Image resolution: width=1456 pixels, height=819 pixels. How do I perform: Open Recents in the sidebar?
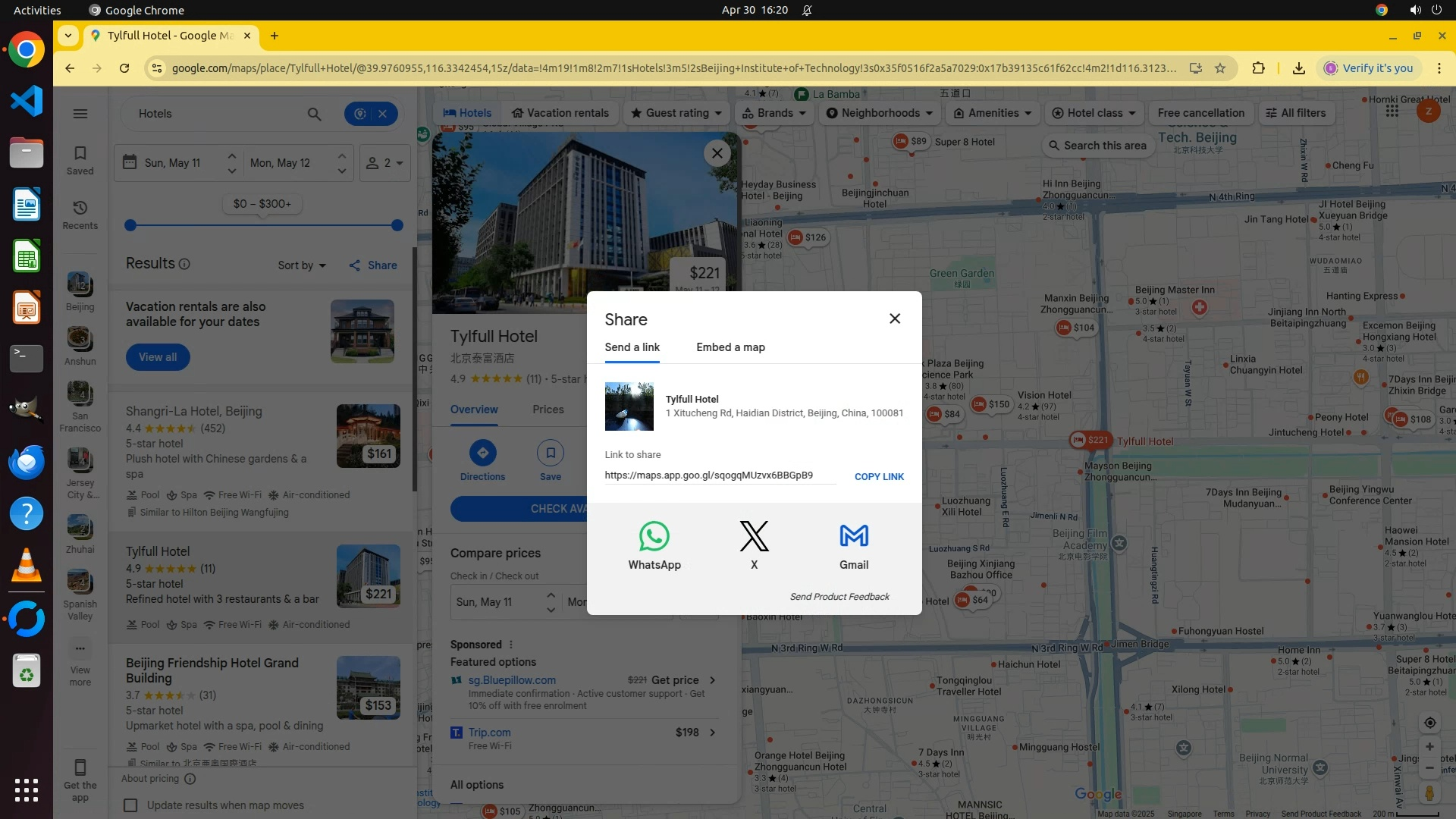[80, 215]
